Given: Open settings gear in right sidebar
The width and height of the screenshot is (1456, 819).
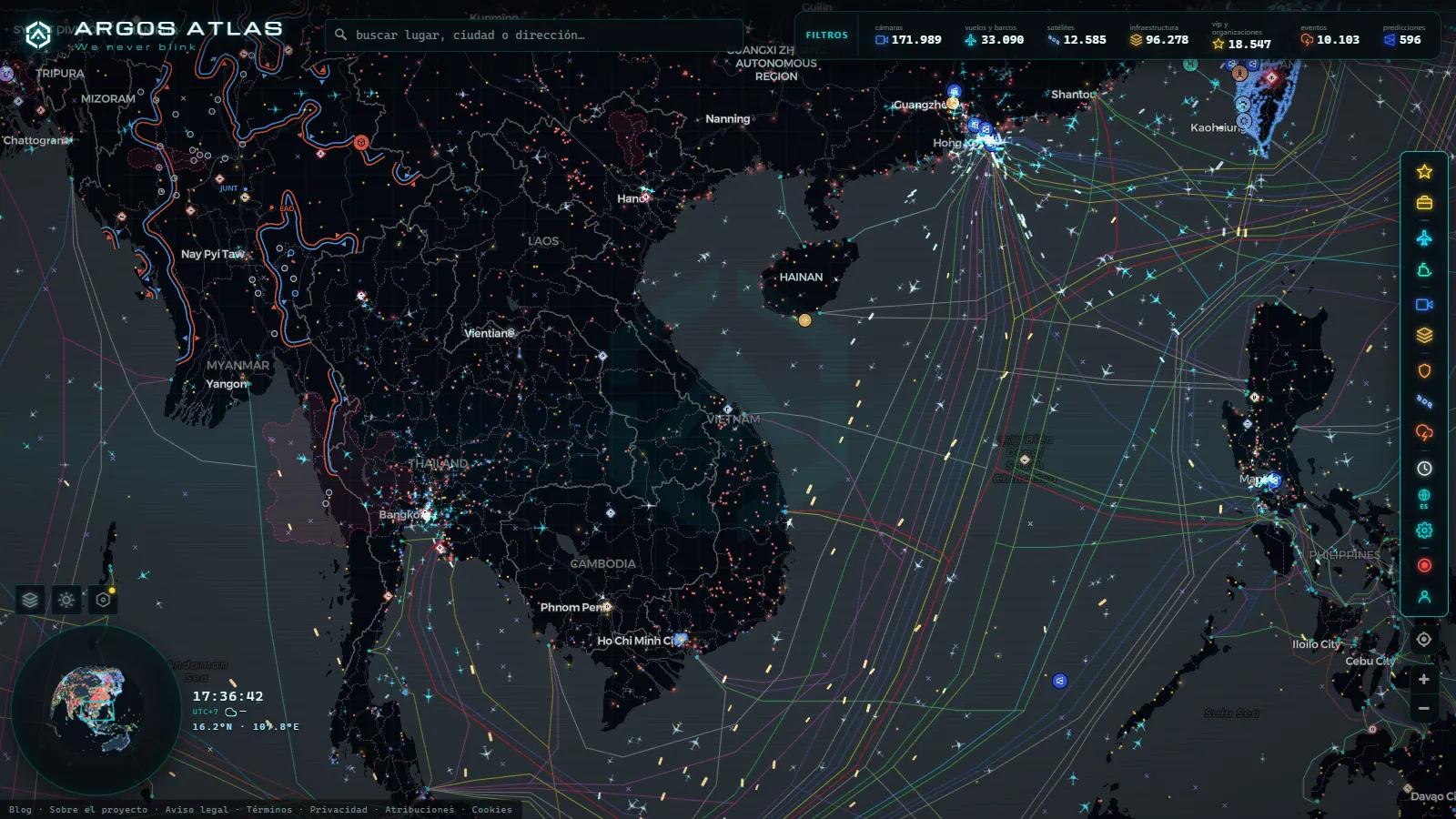Looking at the screenshot, I should [x=1424, y=531].
